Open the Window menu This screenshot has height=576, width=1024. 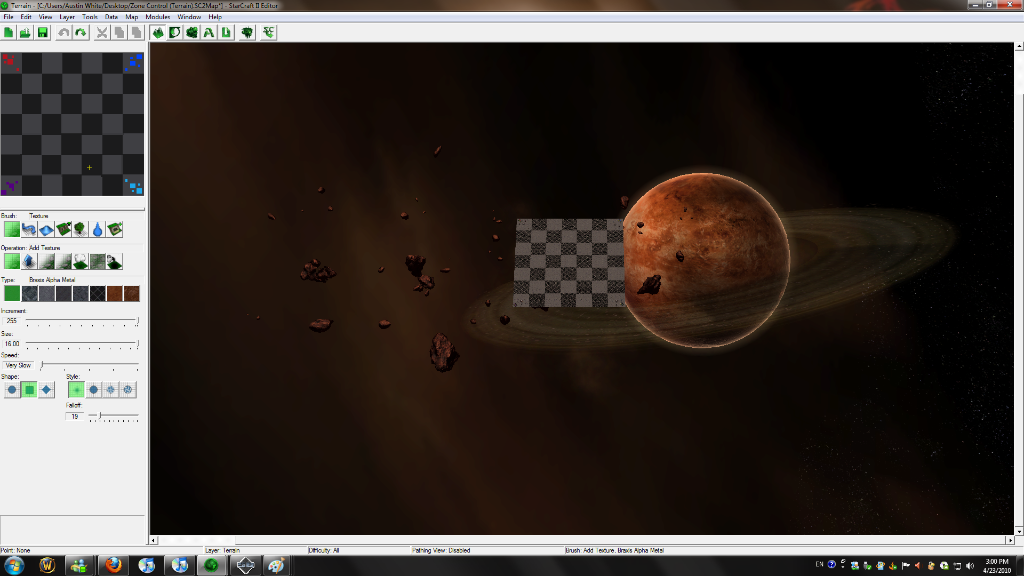click(x=189, y=17)
